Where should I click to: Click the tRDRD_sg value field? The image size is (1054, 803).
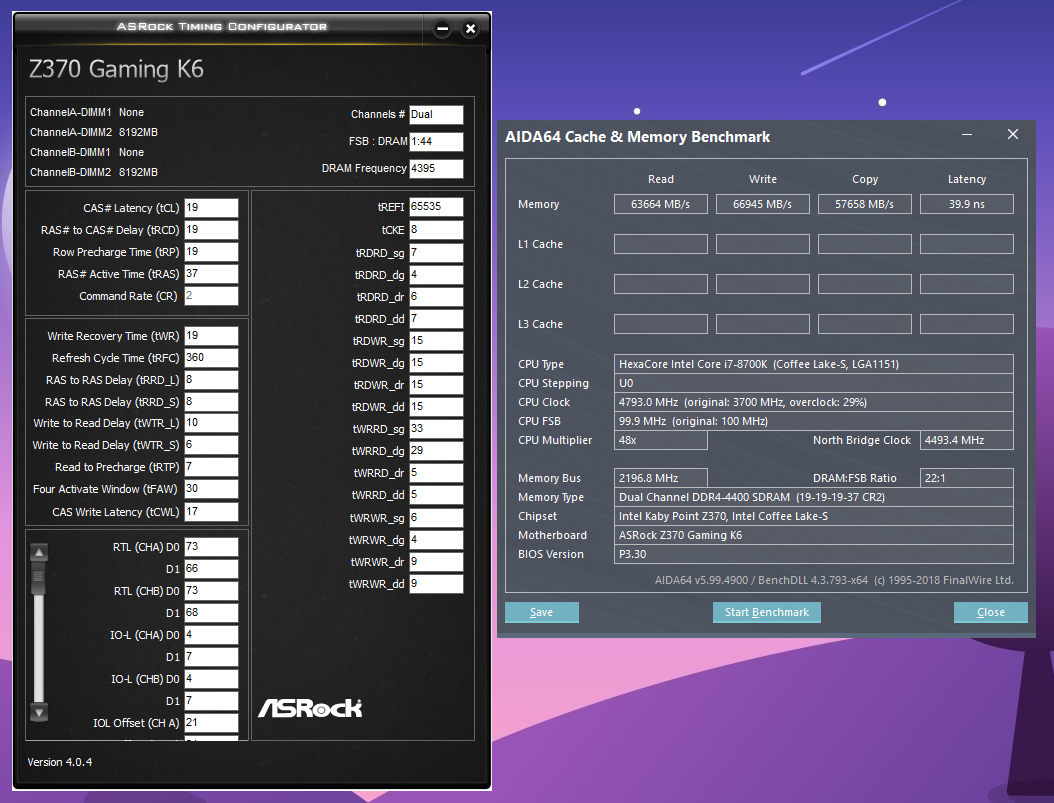pos(436,253)
